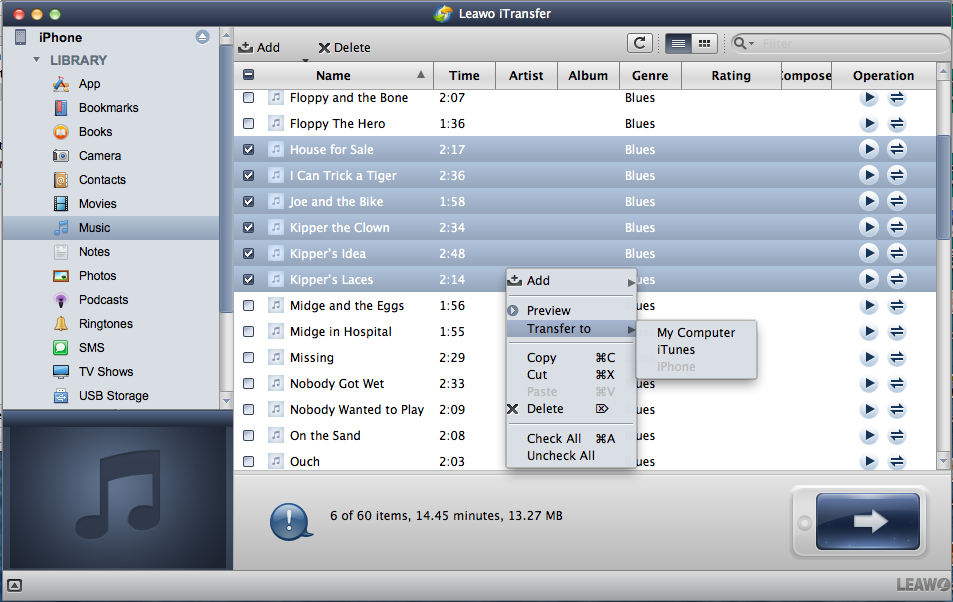Toggle the select-all checkbox in header
The image size is (953, 602).
249,75
